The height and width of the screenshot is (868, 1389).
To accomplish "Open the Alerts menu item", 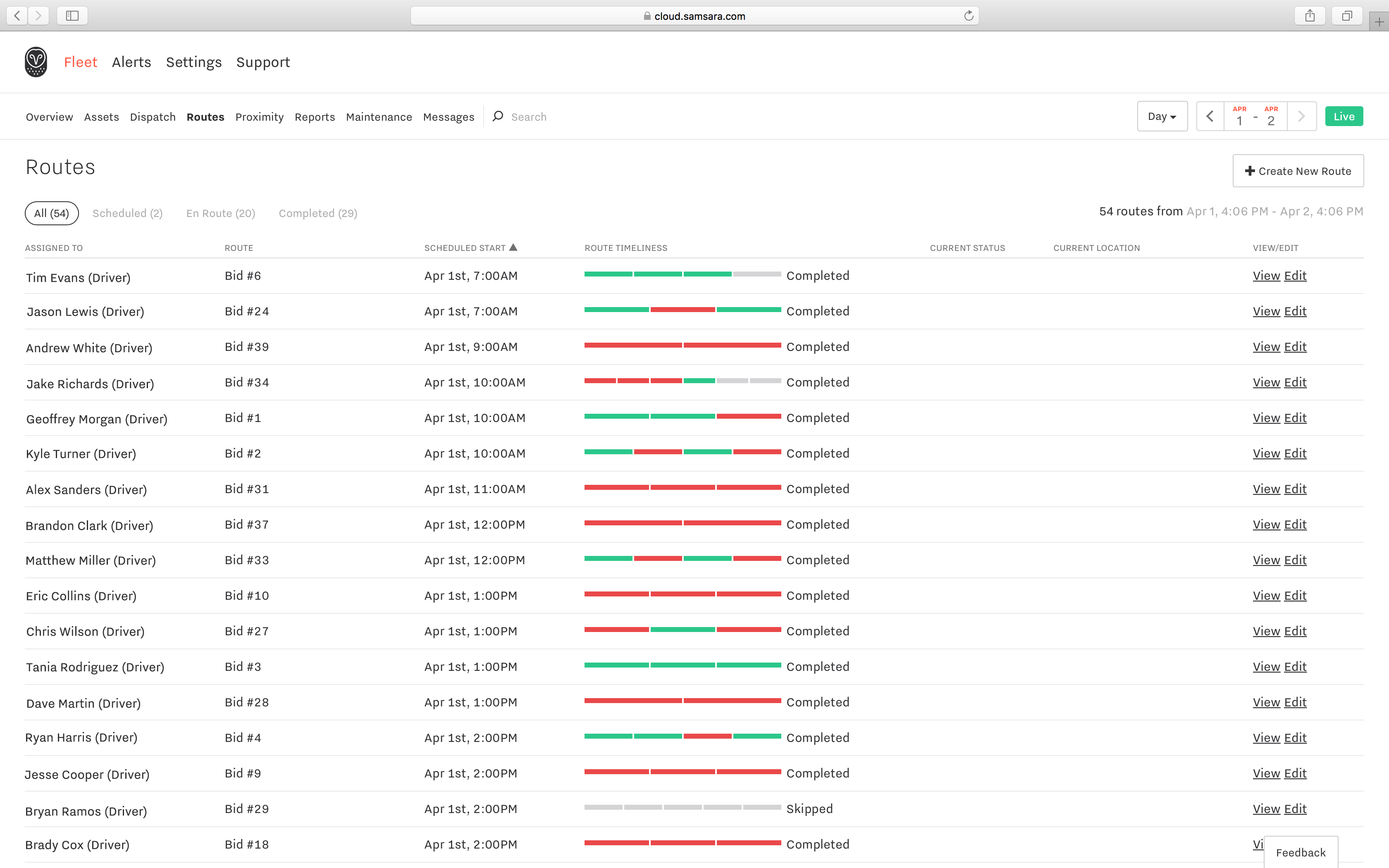I will (131, 62).
